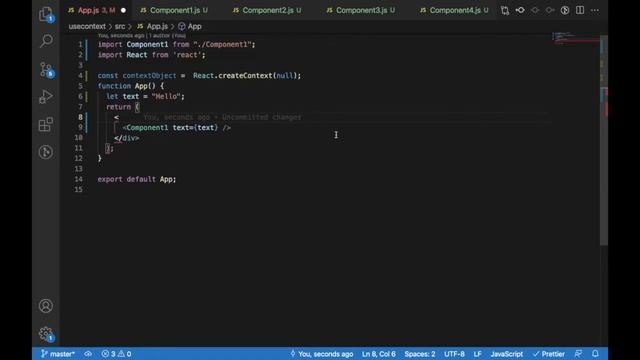Click src breadcrumb segment

coord(120,27)
